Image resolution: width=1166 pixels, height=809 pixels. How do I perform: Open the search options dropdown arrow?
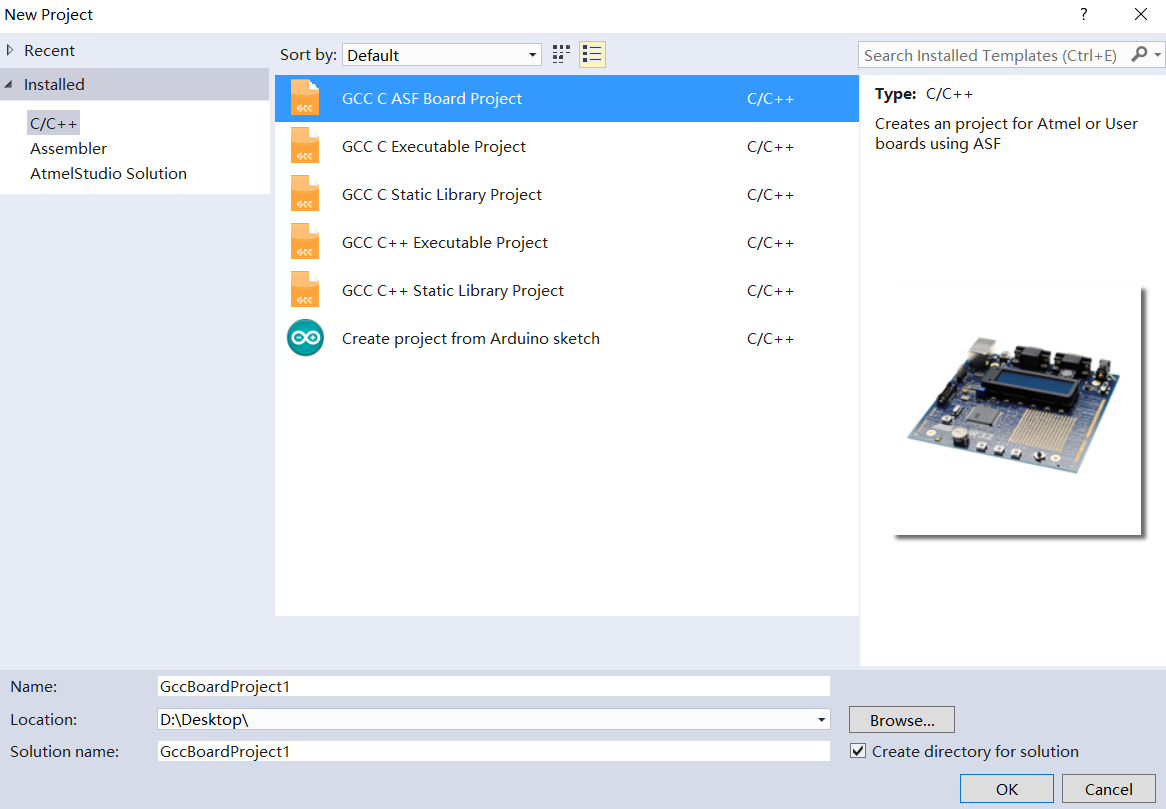1157,54
